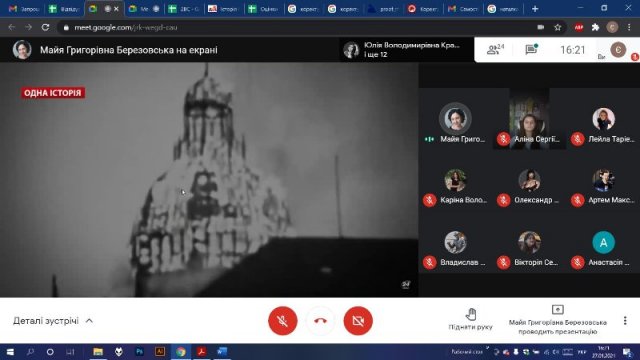The height and width of the screenshot is (360, 640).
Task: Open the browser extensions puzzle icon
Action: (596, 27)
